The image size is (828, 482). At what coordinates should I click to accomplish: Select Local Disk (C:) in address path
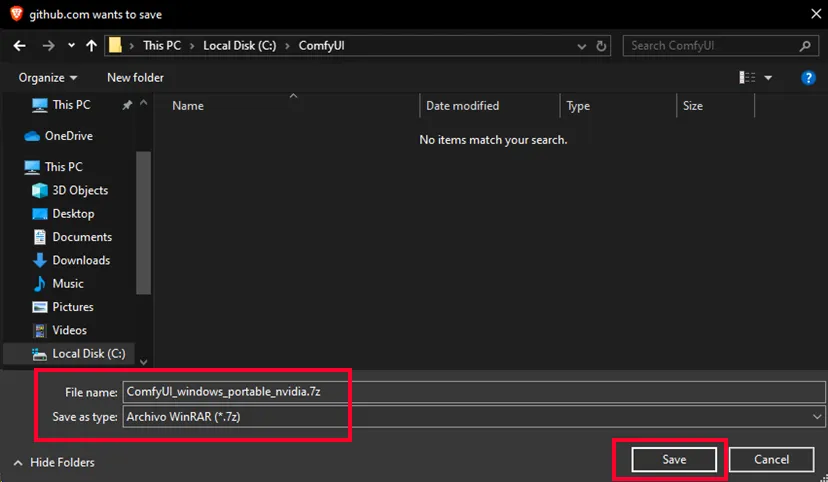pyautogui.click(x=240, y=46)
